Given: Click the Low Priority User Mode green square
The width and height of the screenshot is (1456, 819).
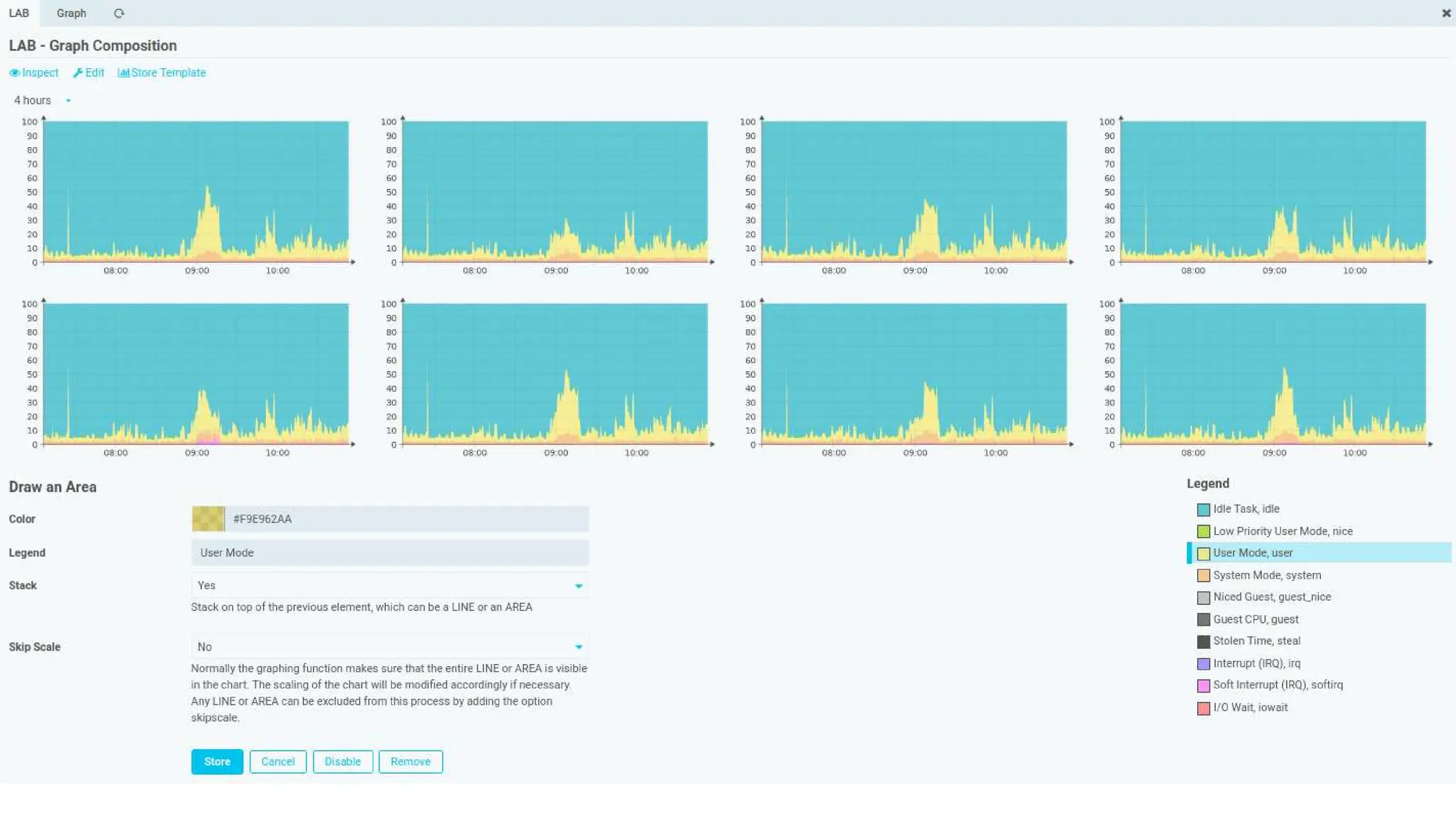Looking at the screenshot, I should point(1203,532).
